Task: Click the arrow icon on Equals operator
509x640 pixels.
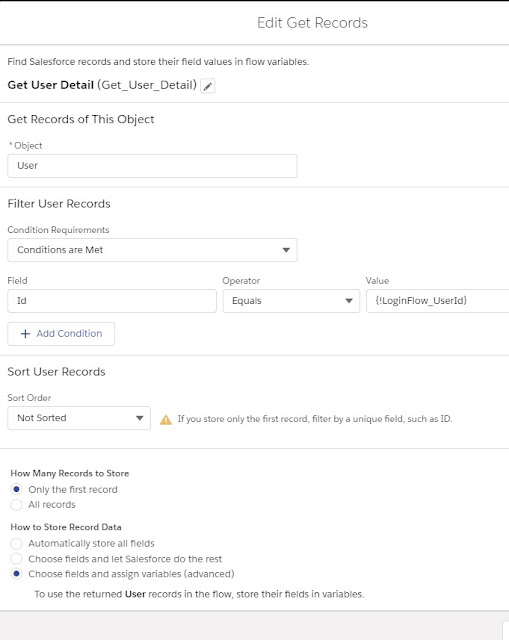Action: click(x=349, y=301)
